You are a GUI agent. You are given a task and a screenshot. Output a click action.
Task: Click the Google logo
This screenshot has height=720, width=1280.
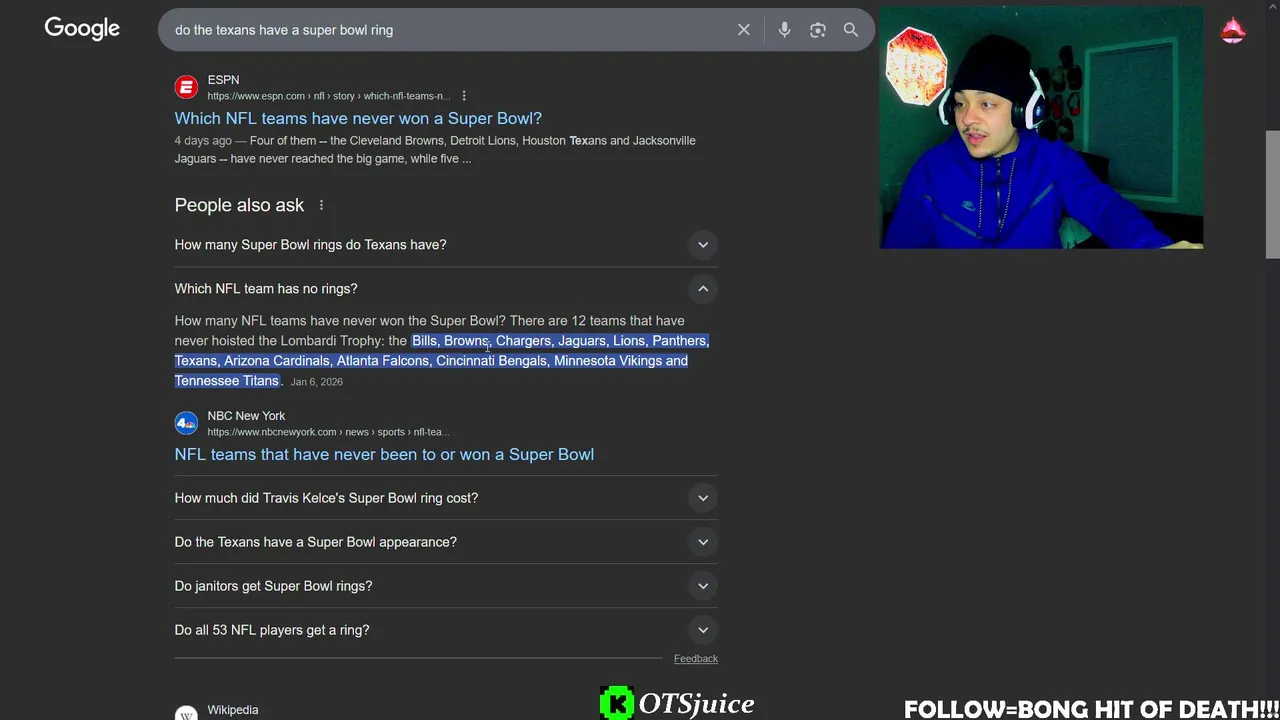pos(82,29)
